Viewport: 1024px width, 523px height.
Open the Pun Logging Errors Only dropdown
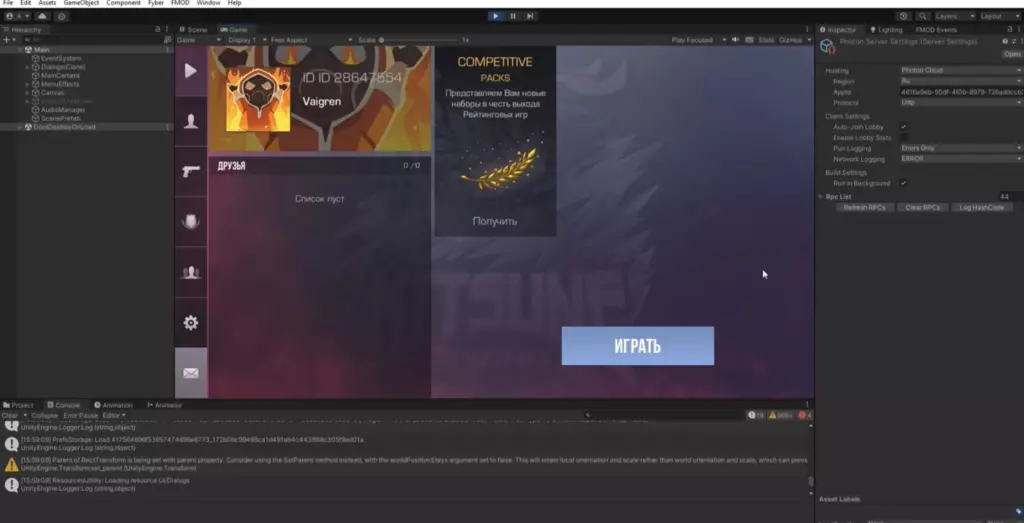(961, 148)
